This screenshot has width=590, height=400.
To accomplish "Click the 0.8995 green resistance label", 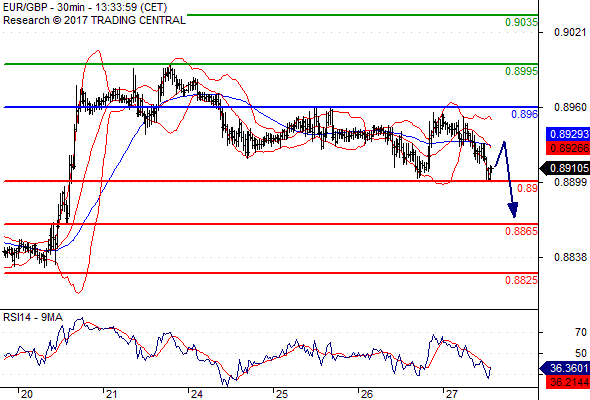I will (521, 71).
